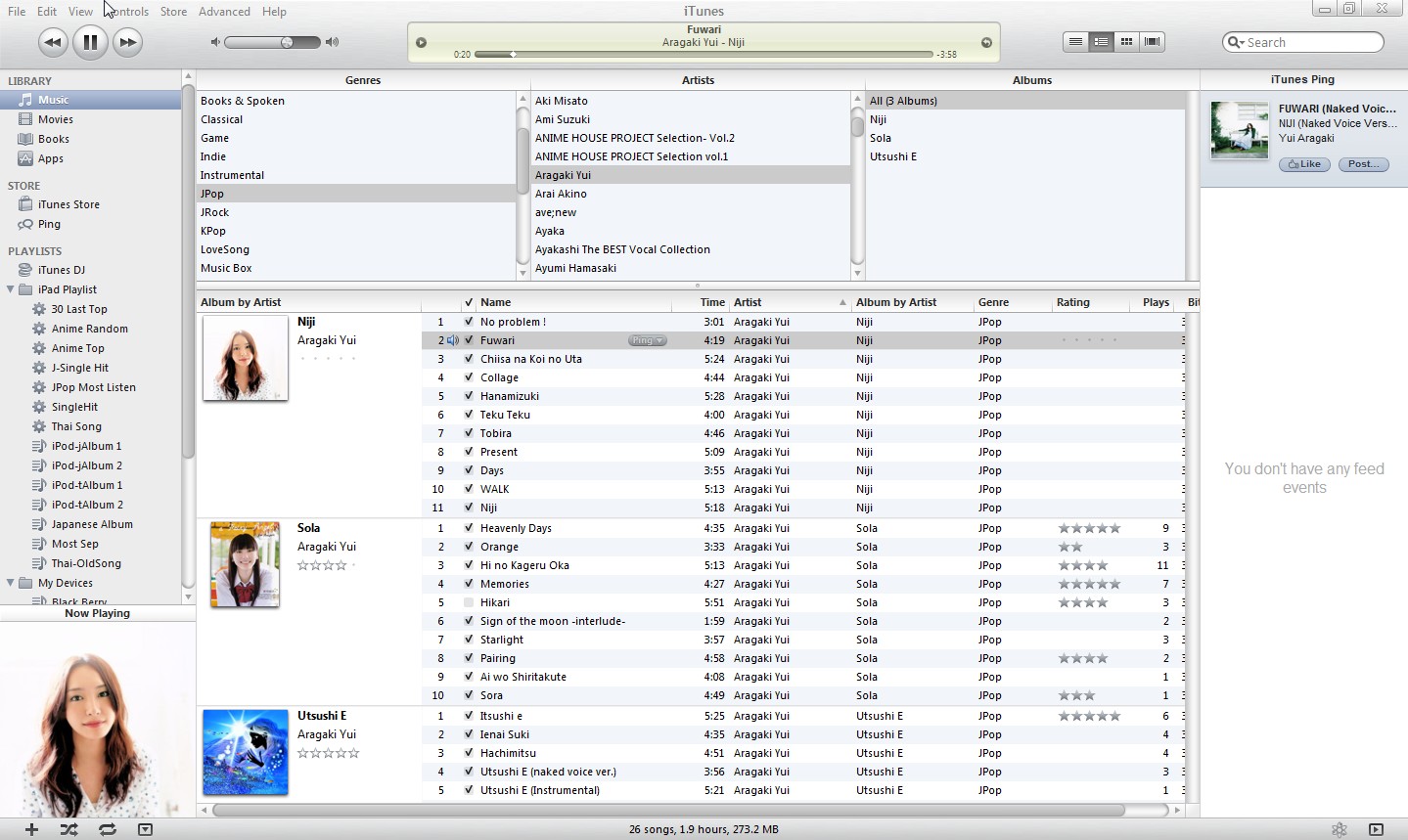Click the Post... button in Ping

tap(1364, 164)
